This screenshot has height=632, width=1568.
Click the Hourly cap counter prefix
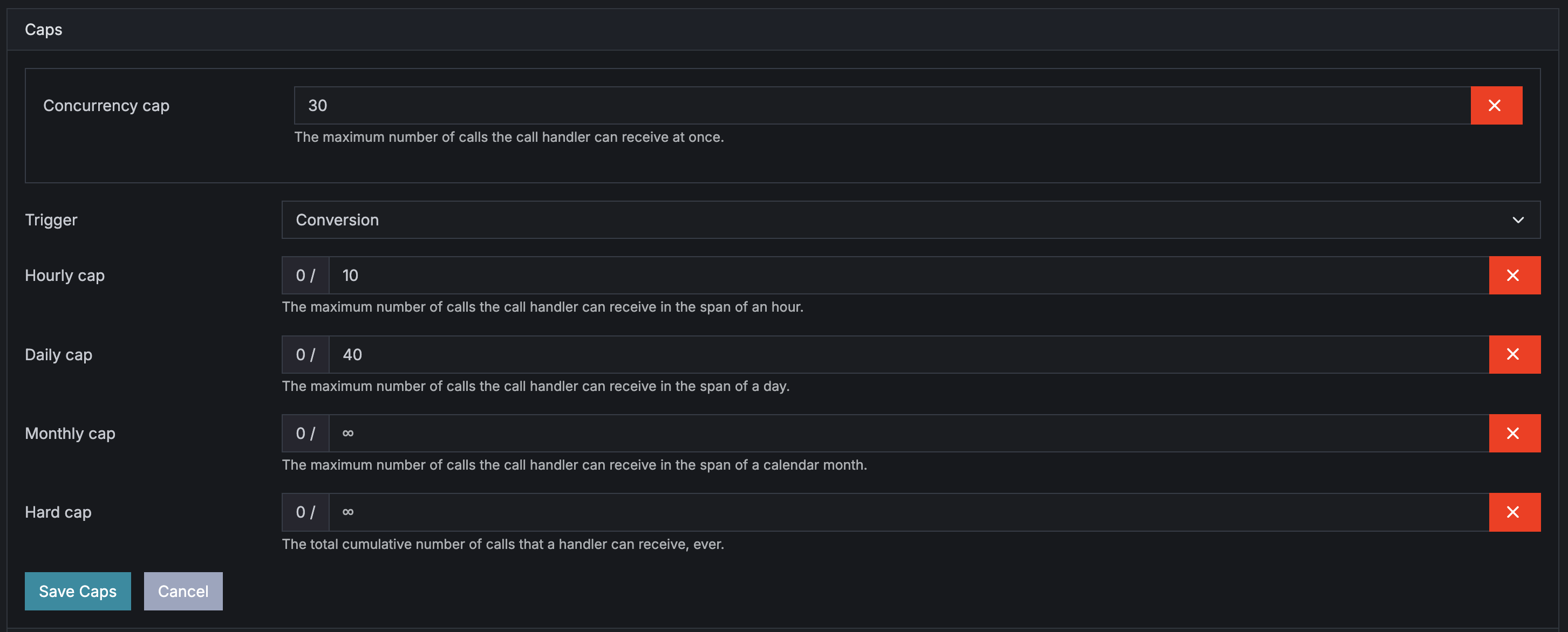click(305, 275)
